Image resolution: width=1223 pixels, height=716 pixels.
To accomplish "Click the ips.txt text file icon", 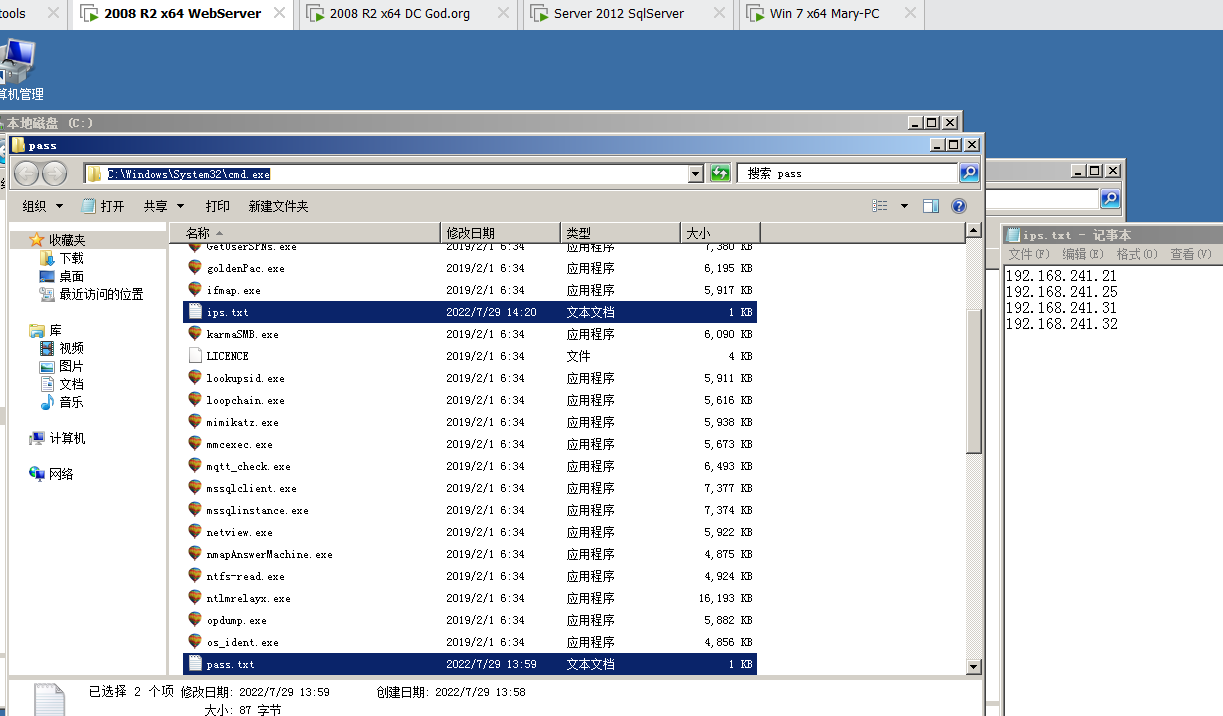I will click(x=195, y=312).
